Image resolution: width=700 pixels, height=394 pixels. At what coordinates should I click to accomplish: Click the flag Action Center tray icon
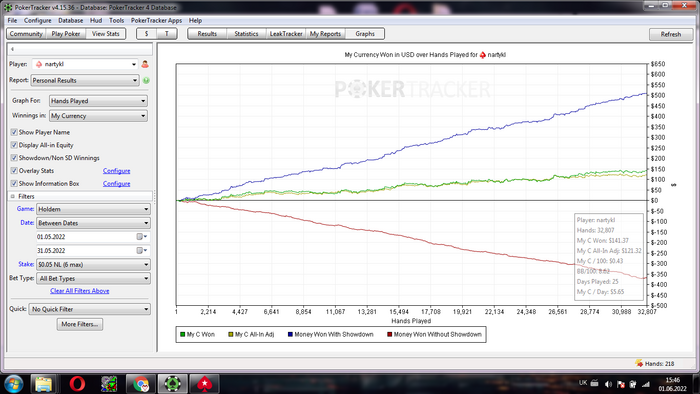point(621,384)
